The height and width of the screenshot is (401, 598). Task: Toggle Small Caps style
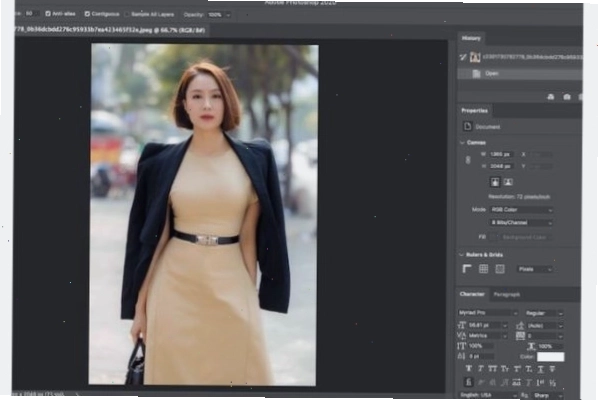505,369
